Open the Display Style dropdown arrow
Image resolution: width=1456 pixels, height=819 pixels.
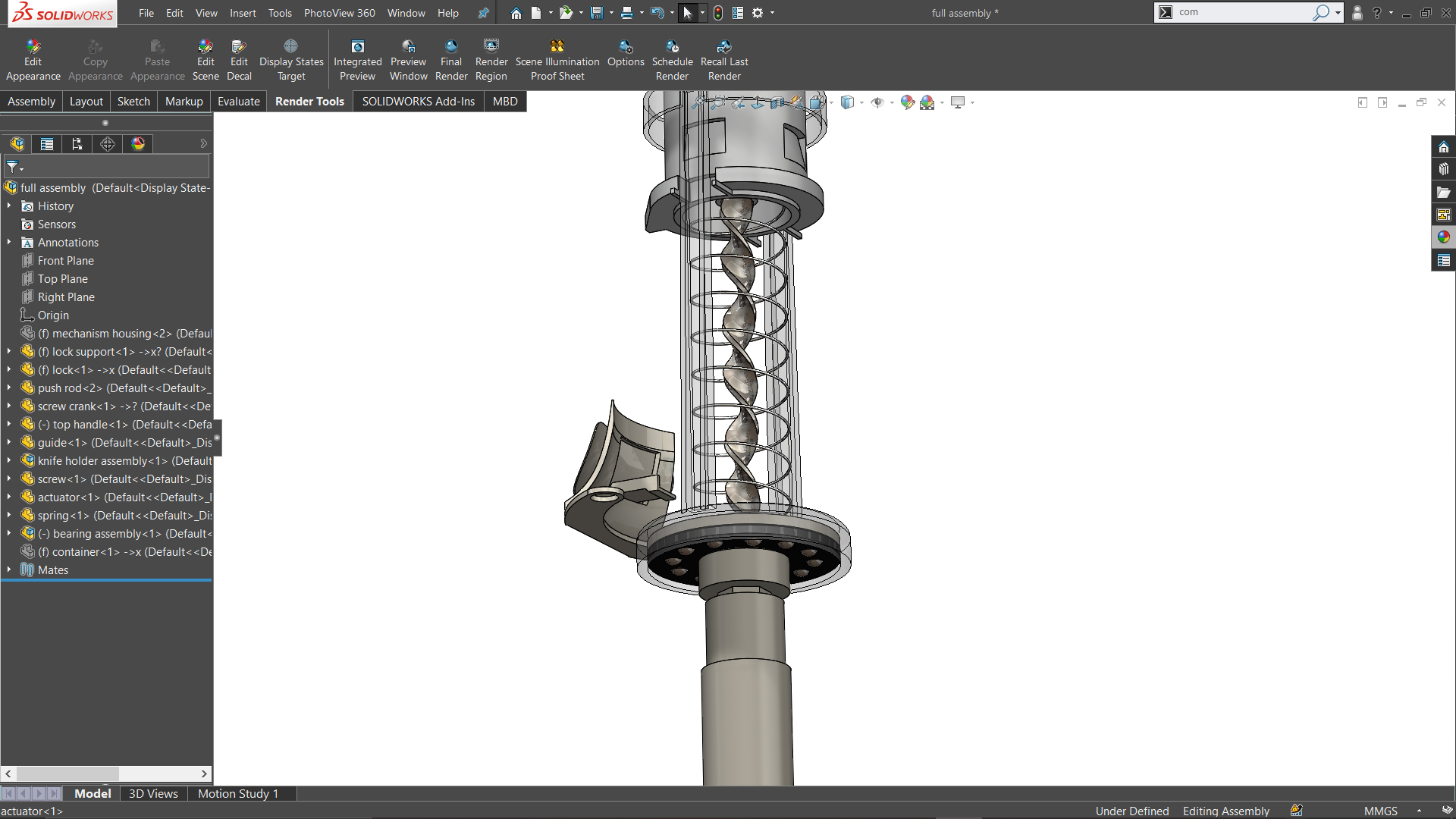[861, 102]
